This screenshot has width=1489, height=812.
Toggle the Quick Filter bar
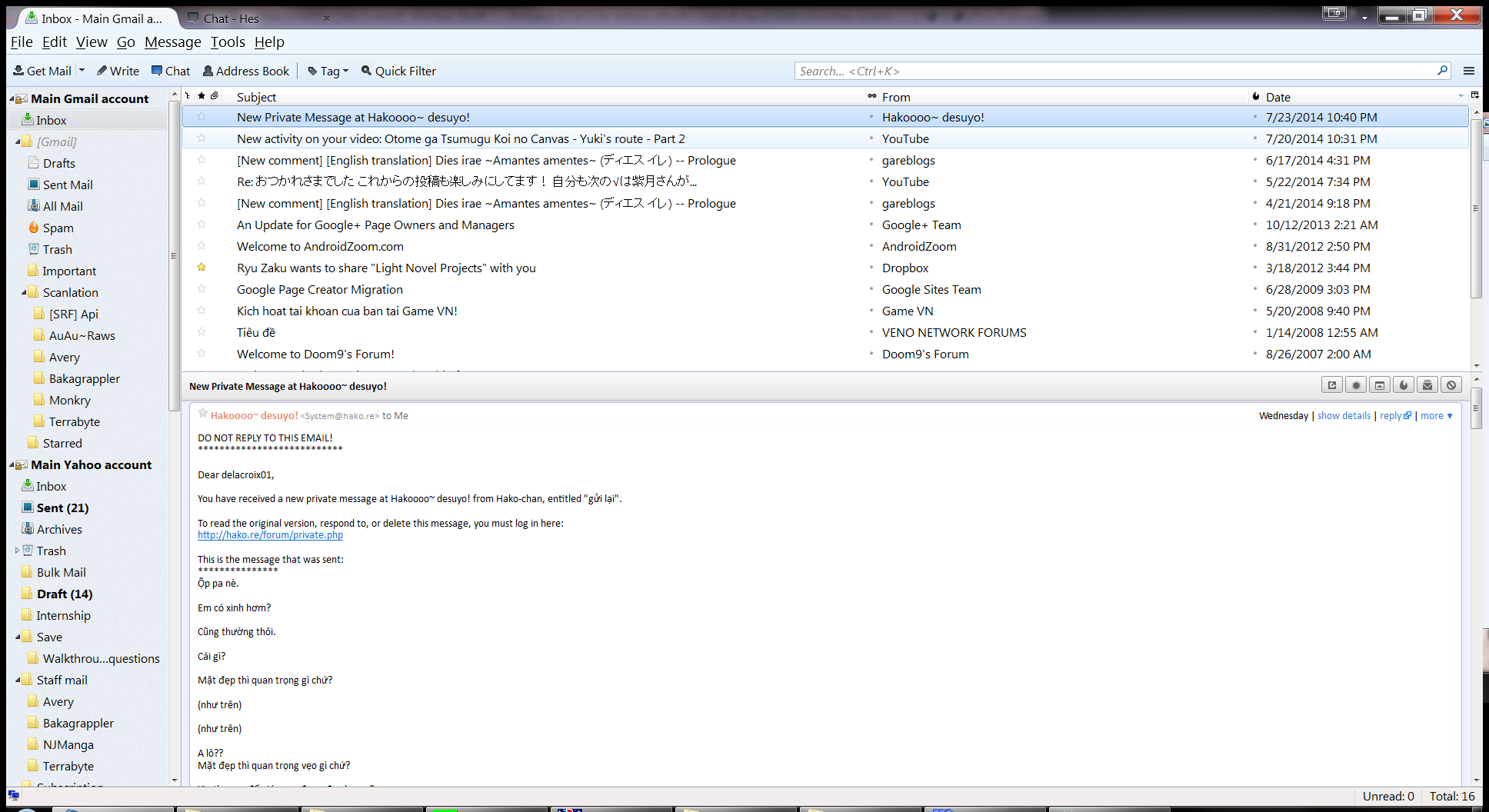pyautogui.click(x=398, y=71)
